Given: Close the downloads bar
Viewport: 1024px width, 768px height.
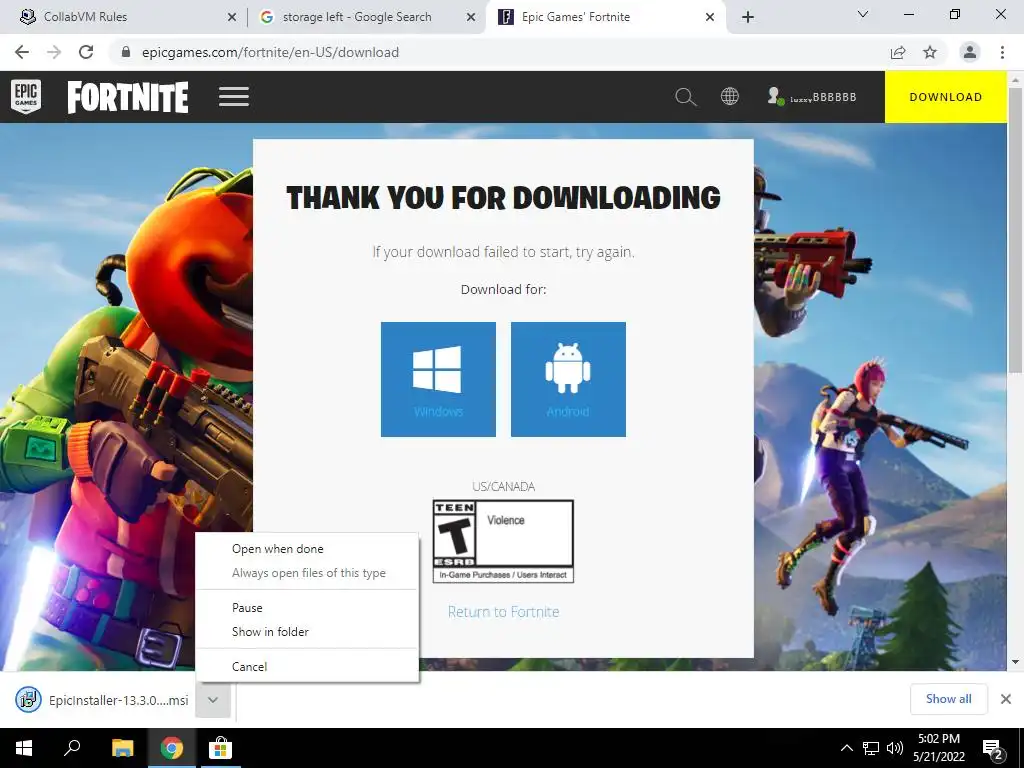Looking at the screenshot, I should pos(1006,699).
